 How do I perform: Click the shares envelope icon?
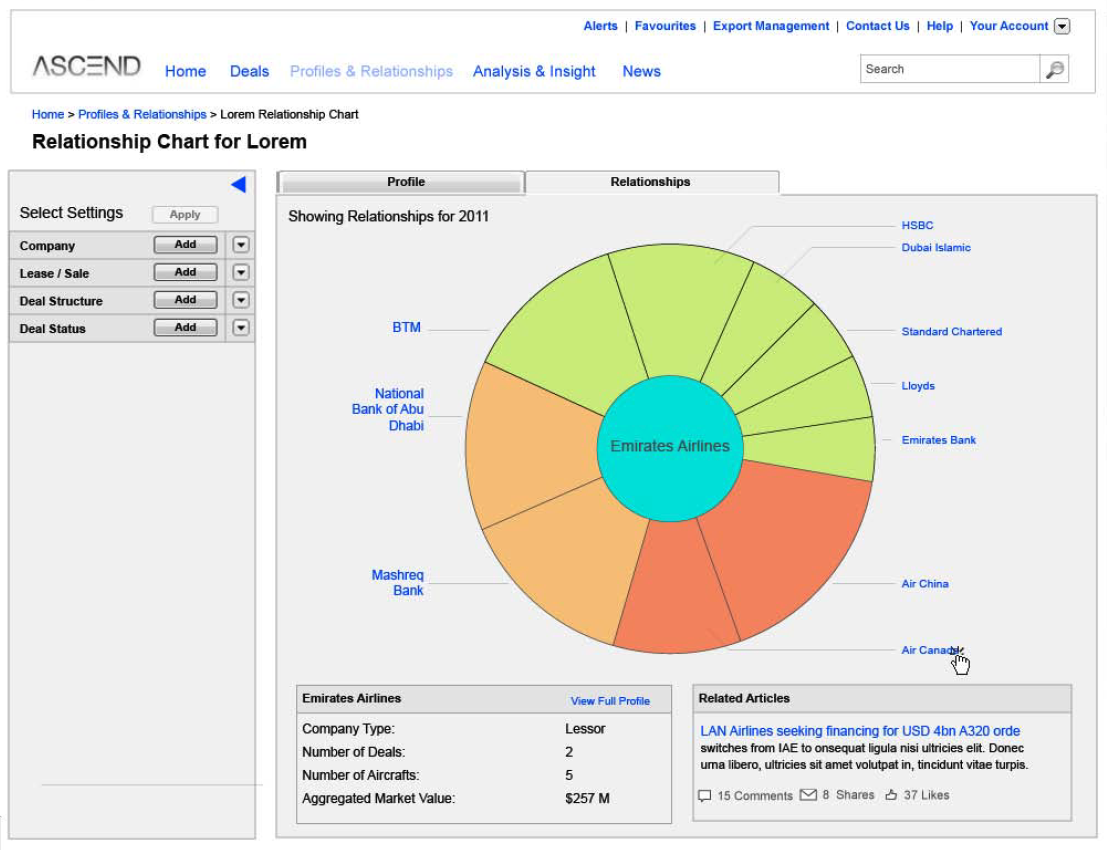tap(808, 795)
